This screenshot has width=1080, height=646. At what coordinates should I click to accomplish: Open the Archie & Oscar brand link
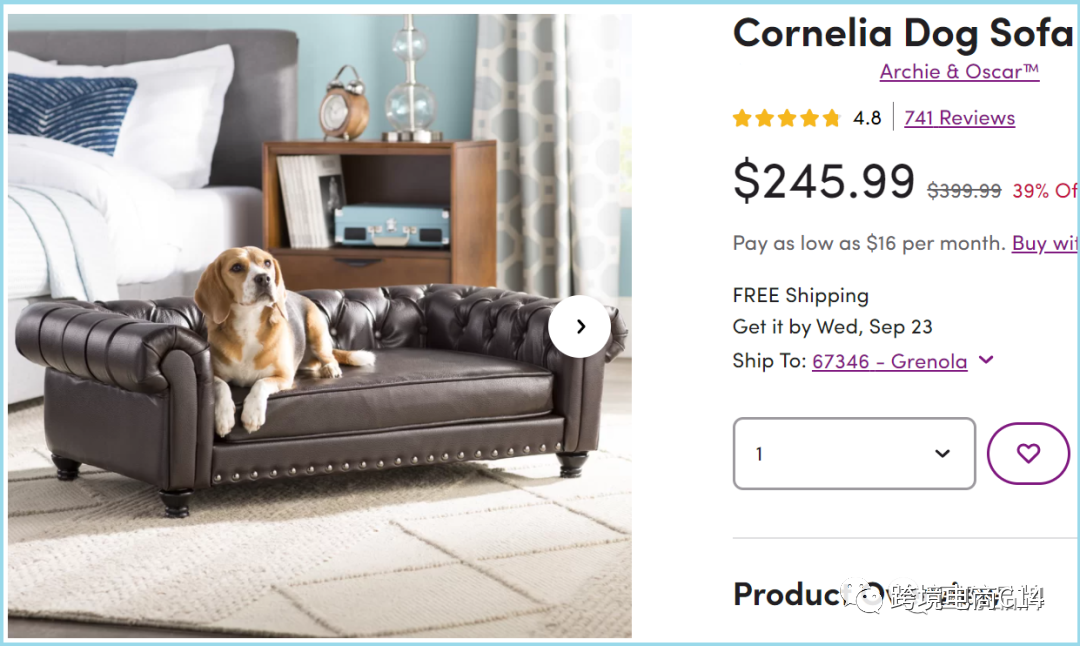pyautogui.click(x=959, y=72)
